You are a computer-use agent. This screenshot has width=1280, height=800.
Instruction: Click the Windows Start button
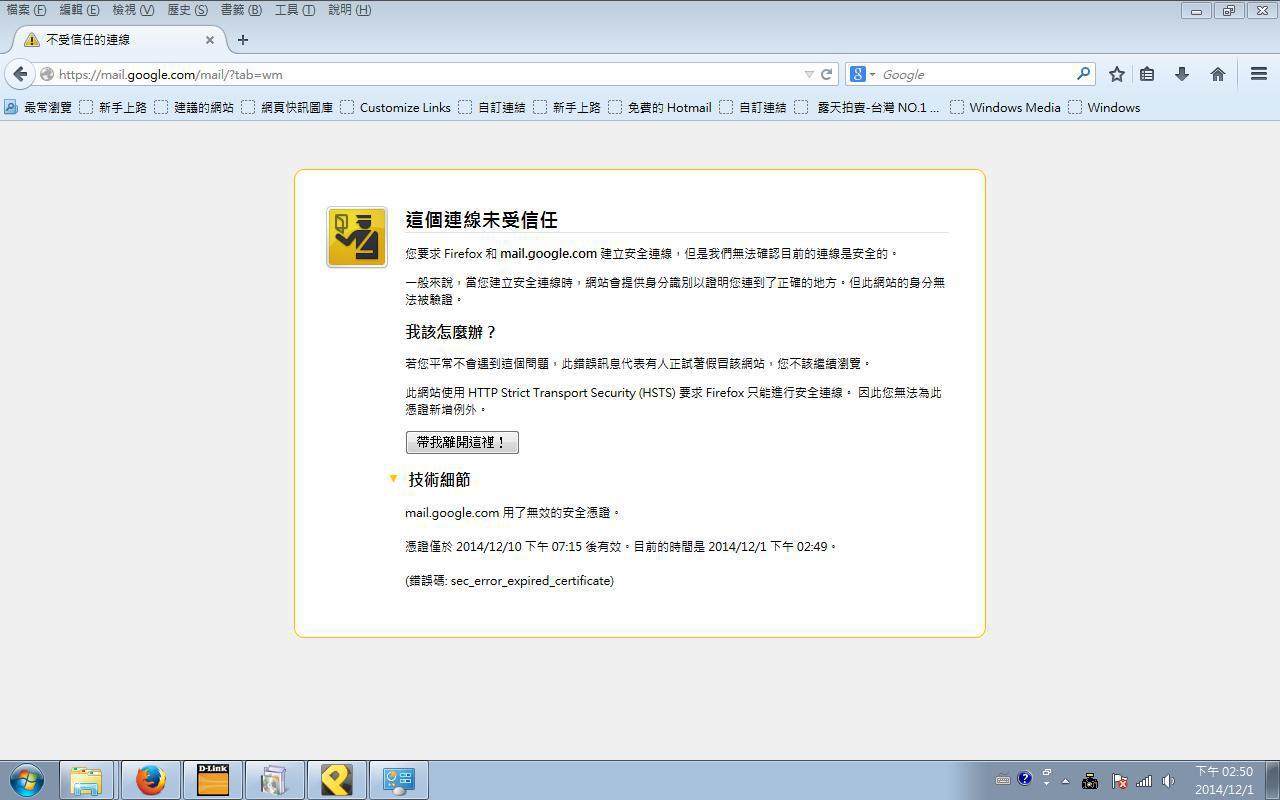pyautogui.click(x=27, y=780)
